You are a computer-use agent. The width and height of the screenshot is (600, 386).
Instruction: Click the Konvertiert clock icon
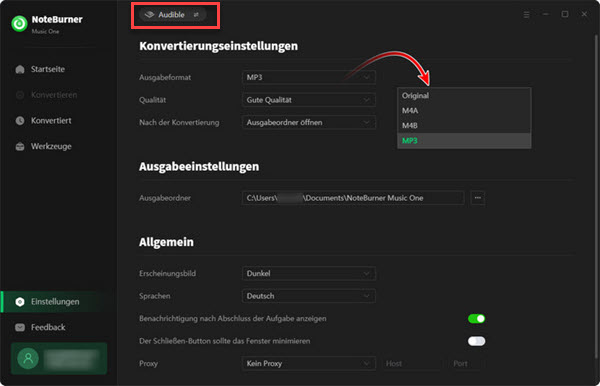click(20, 121)
